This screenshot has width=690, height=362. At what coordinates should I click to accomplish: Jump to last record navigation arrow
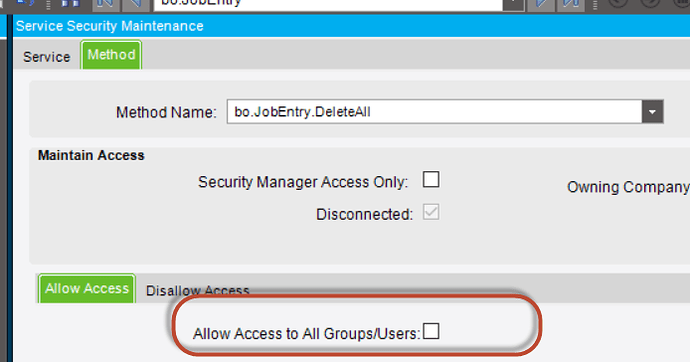tap(571, 4)
